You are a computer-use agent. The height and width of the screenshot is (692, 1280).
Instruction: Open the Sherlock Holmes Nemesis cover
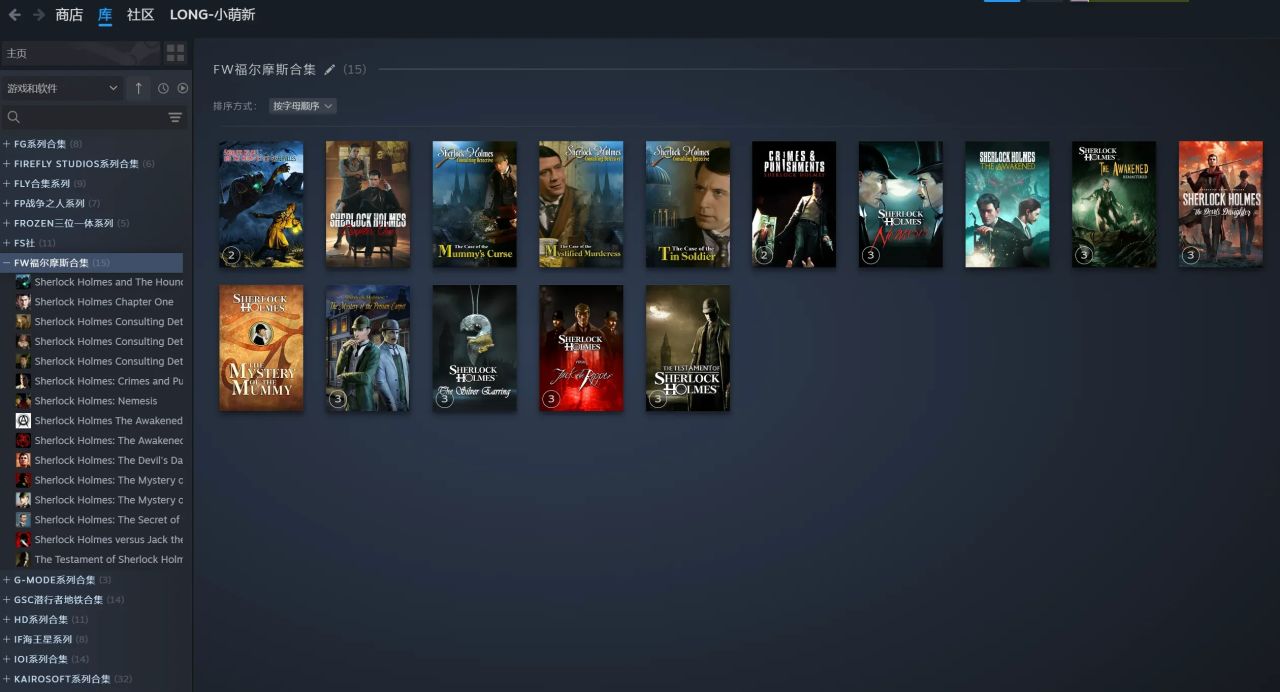901,204
